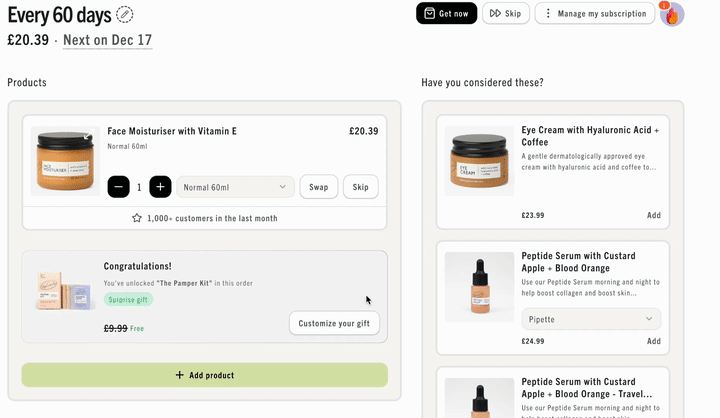The image size is (720, 418).
Task: Click the flame avatar icon
Action: pyautogui.click(x=672, y=14)
